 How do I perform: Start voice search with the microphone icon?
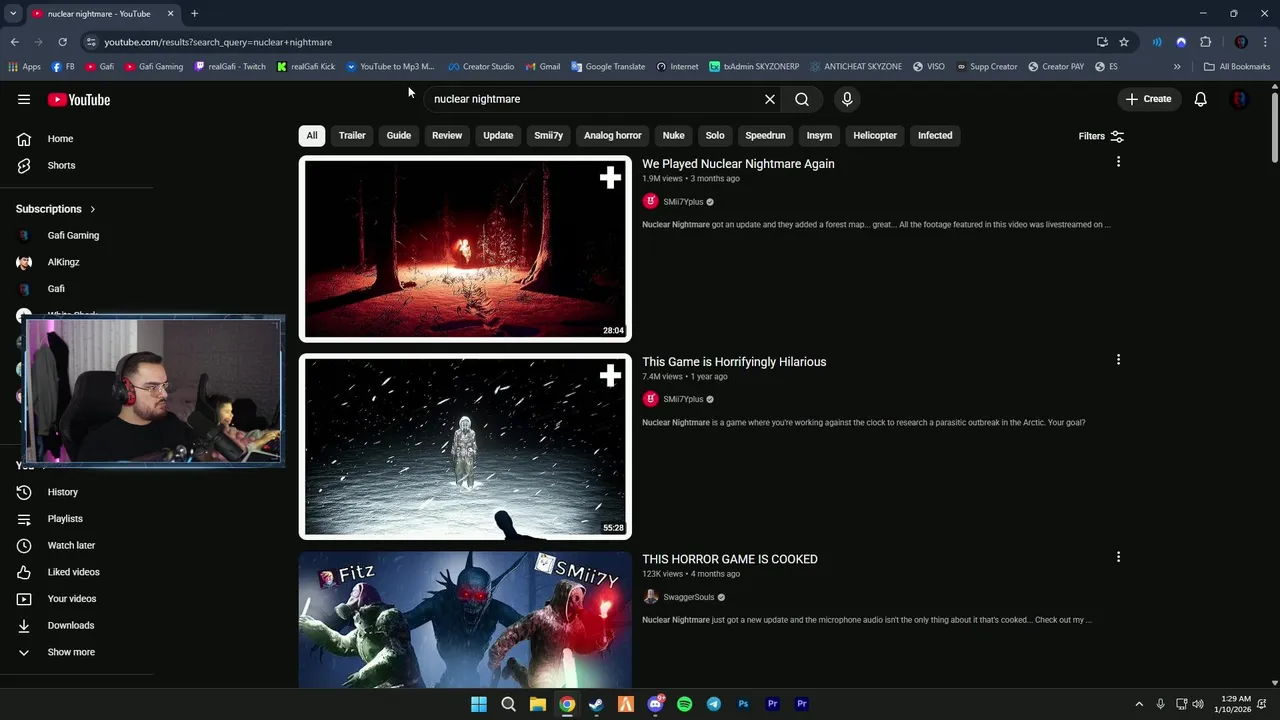[847, 99]
